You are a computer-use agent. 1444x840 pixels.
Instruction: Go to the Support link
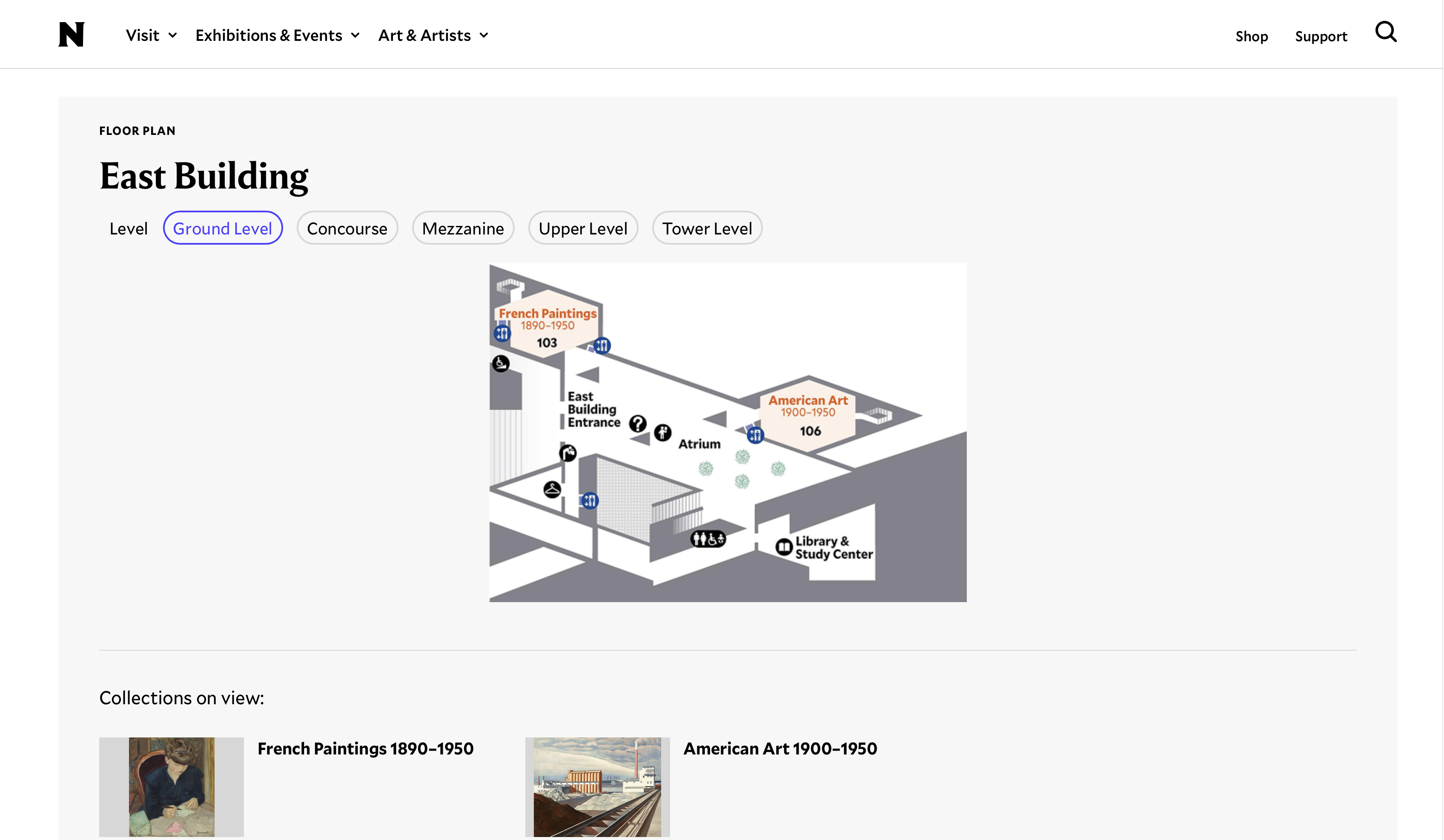[x=1321, y=36]
